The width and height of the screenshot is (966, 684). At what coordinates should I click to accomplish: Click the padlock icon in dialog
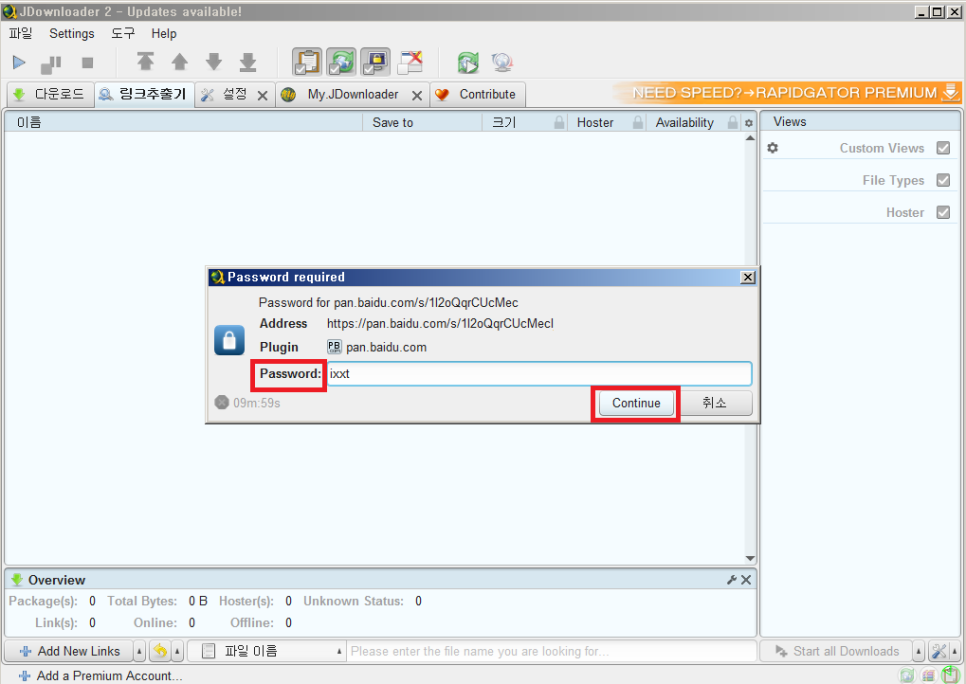(229, 340)
